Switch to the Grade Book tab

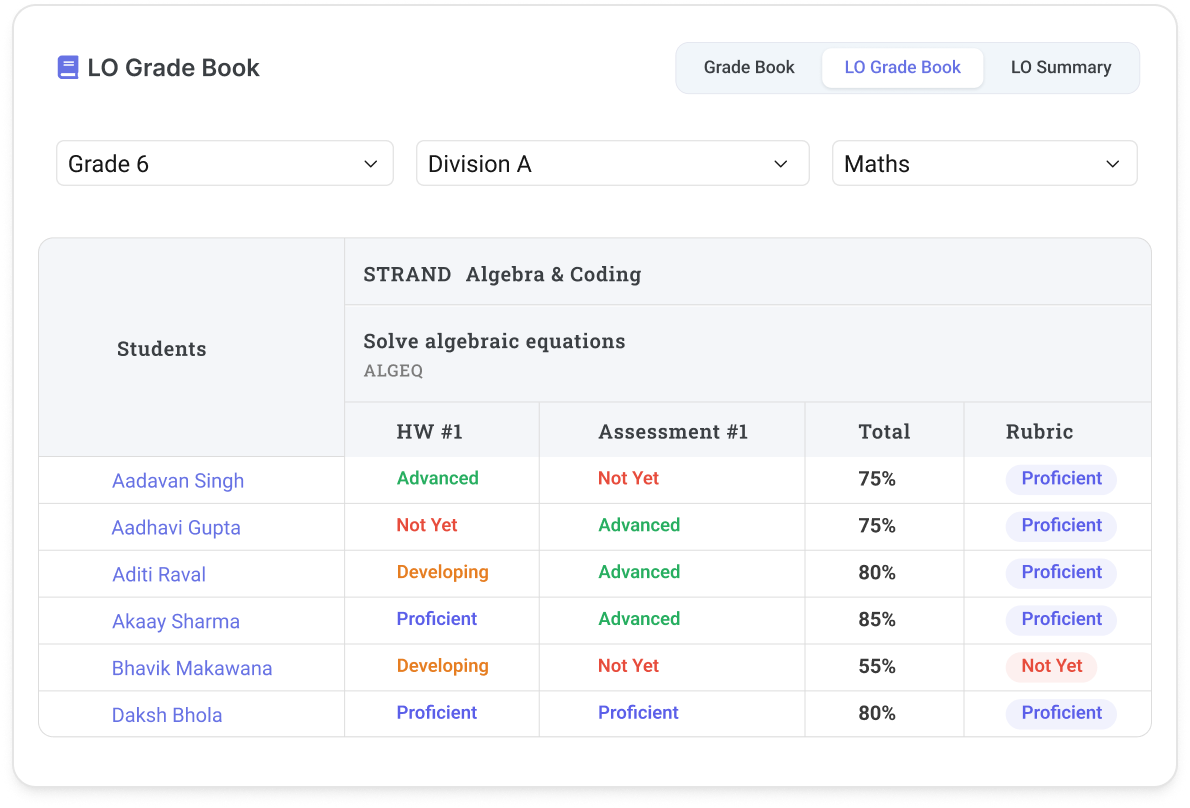(x=748, y=68)
